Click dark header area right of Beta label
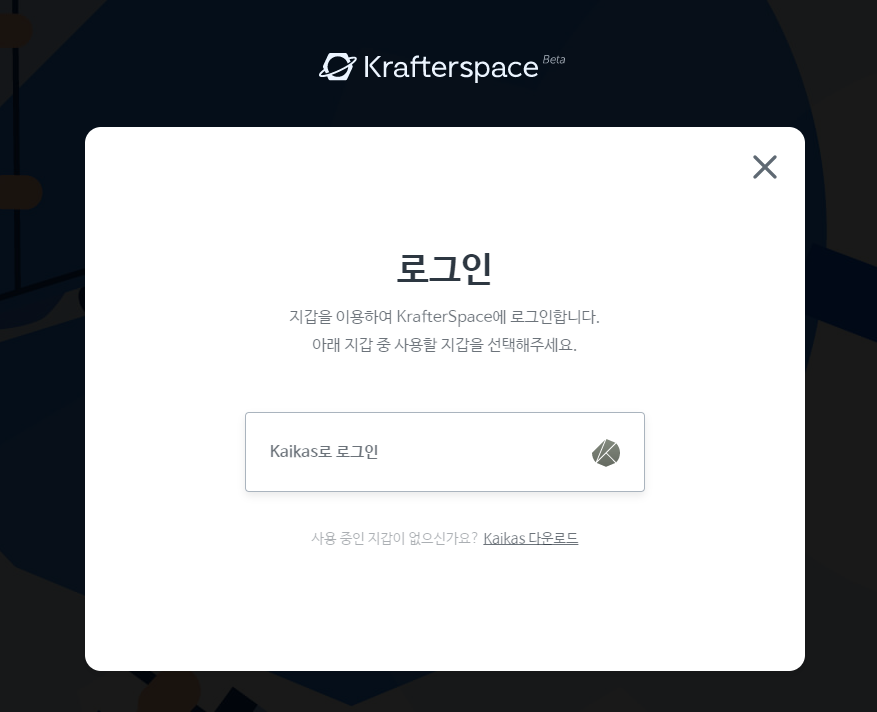The height and width of the screenshot is (712, 877). pos(699,64)
